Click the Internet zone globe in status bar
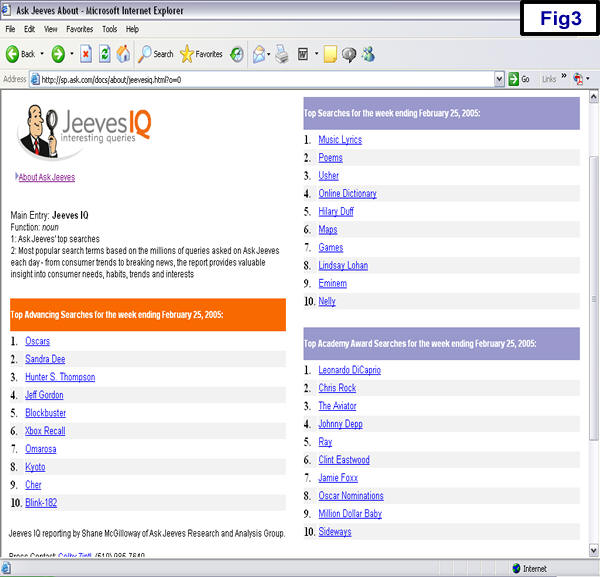The image size is (600, 577). coord(516,568)
